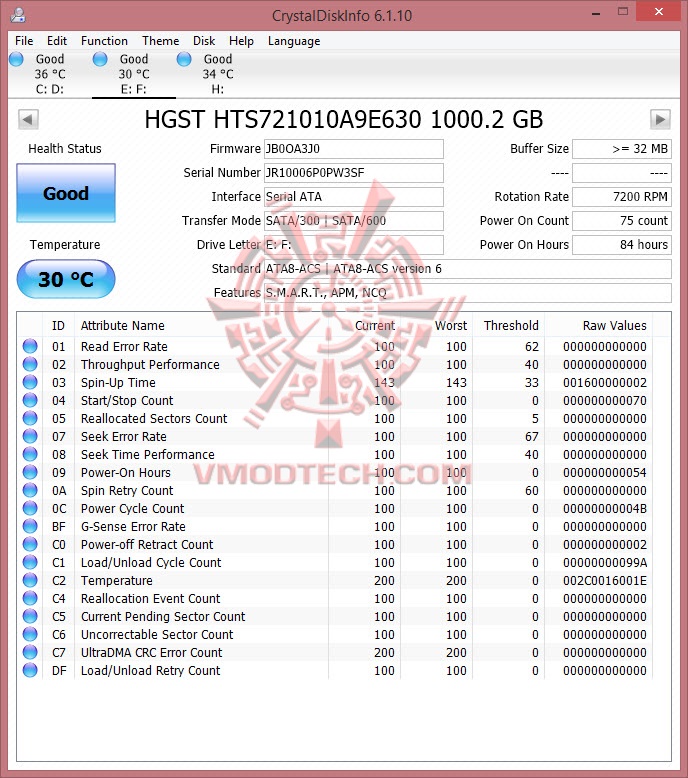The image size is (688, 778).
Task: Open the Language menu
Action: (294, 41)
